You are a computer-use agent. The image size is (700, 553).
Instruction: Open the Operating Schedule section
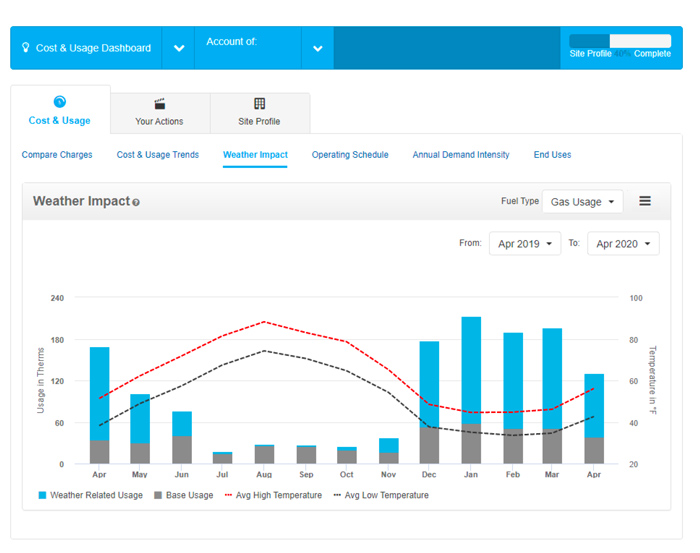(x=350, y=154)
